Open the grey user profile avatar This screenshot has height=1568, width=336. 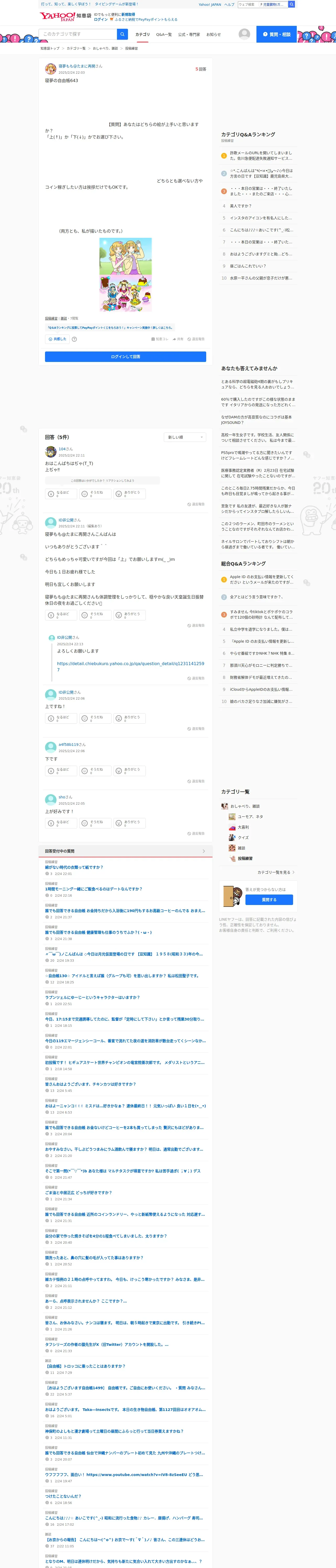(244, 34)
